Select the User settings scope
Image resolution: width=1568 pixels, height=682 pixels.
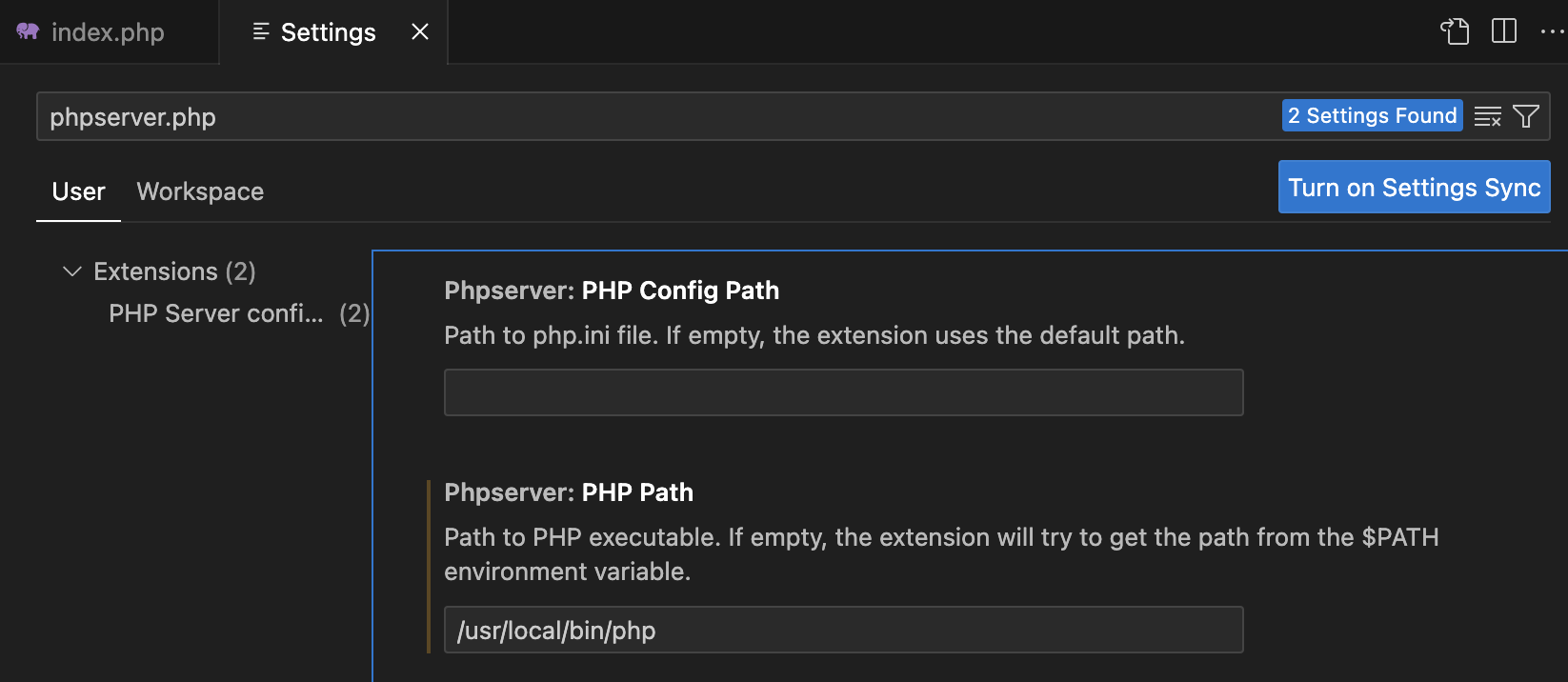(x=78, y=191)
